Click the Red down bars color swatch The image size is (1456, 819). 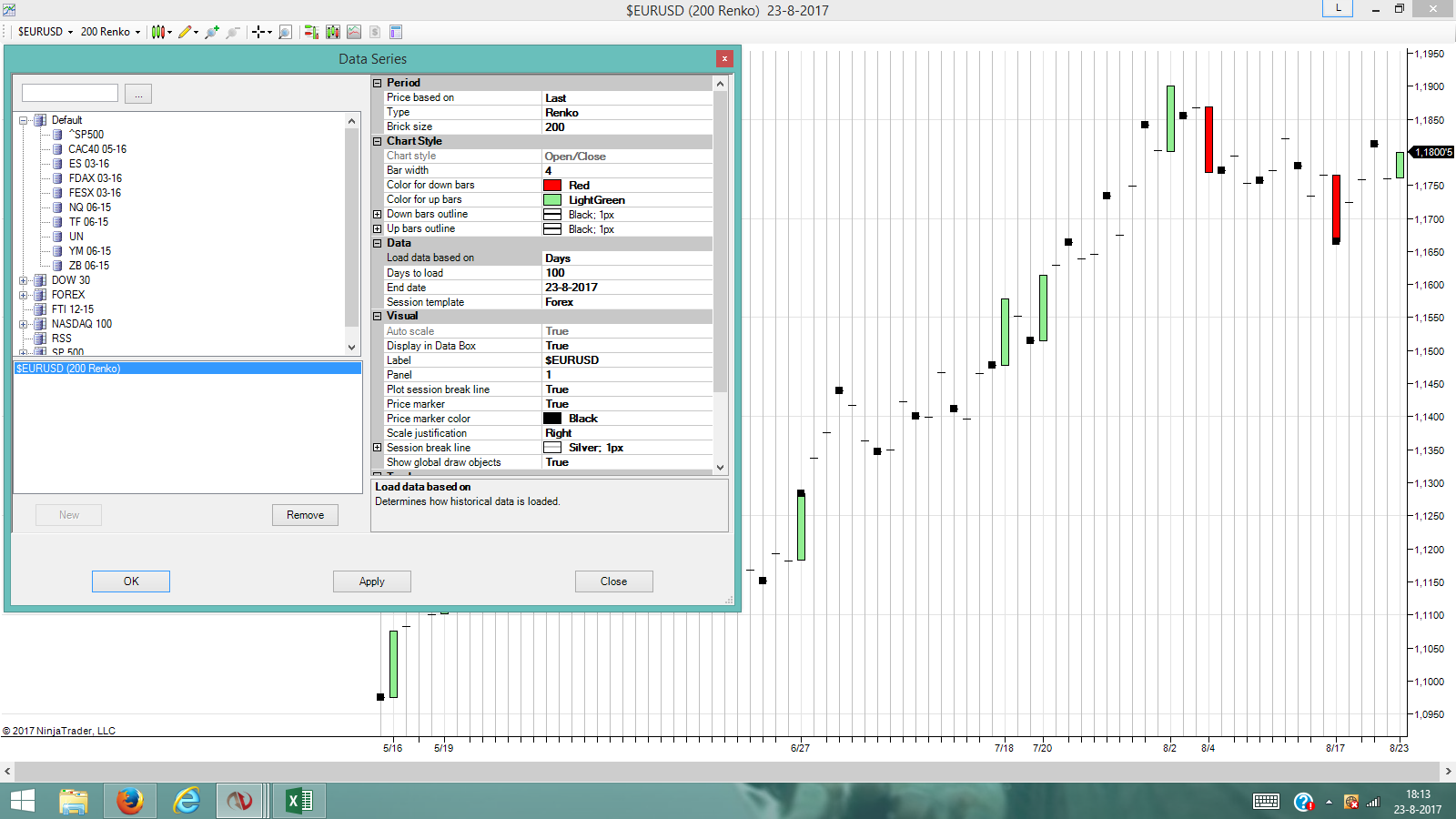(552, 186)
